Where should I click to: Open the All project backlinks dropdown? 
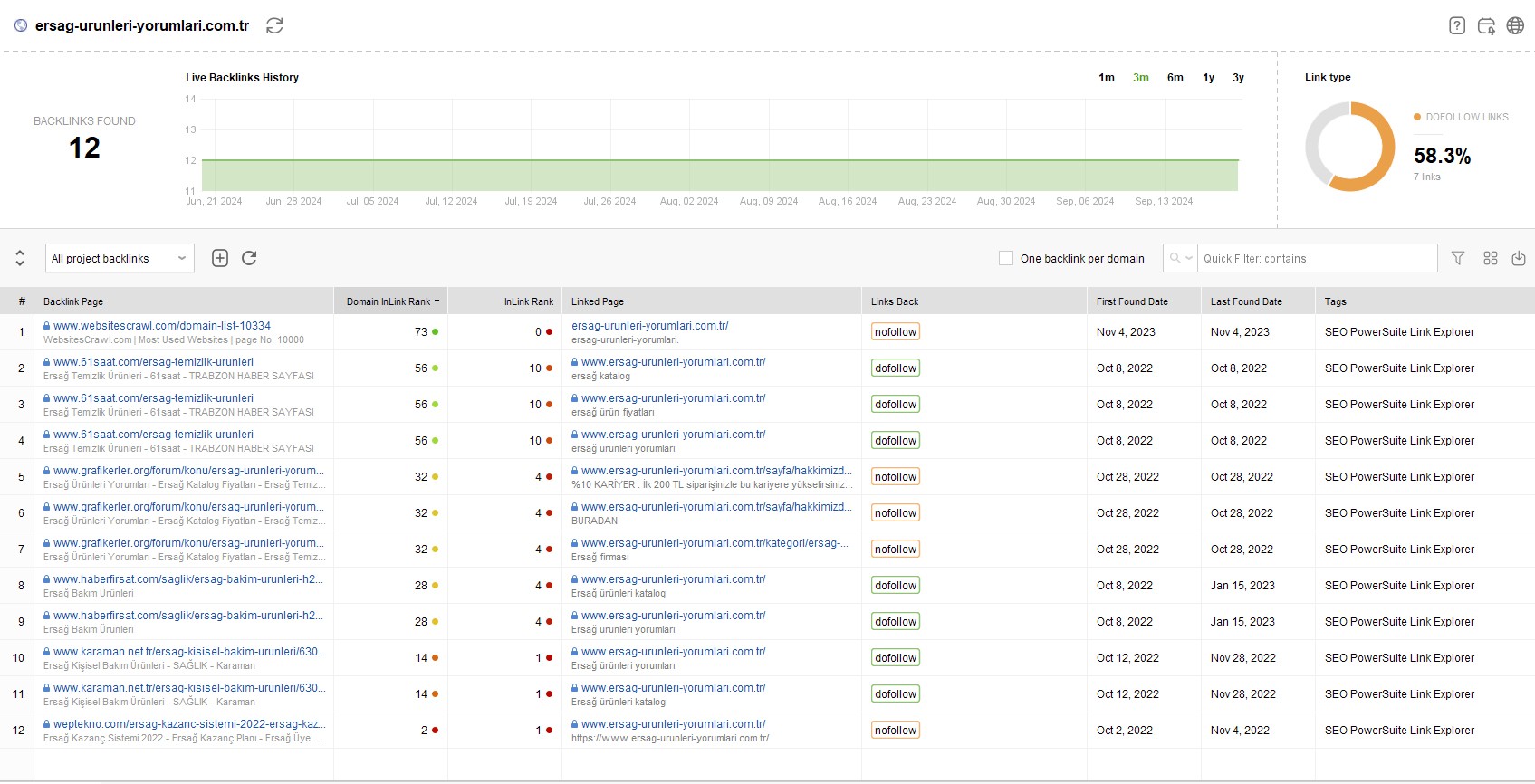[120, 258]
